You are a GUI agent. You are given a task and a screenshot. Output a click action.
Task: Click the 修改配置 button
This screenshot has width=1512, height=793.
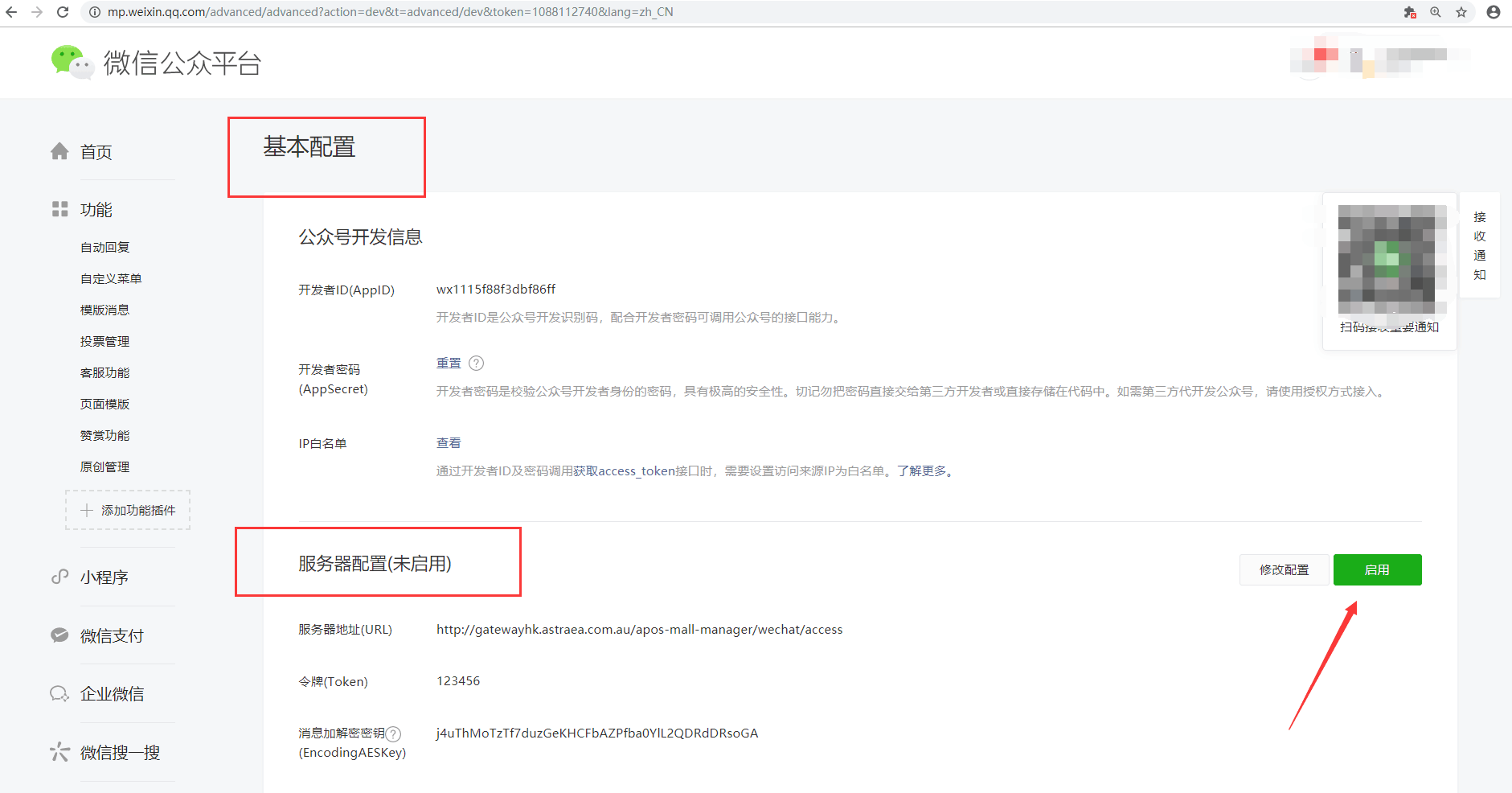[x=1284, y=569]
